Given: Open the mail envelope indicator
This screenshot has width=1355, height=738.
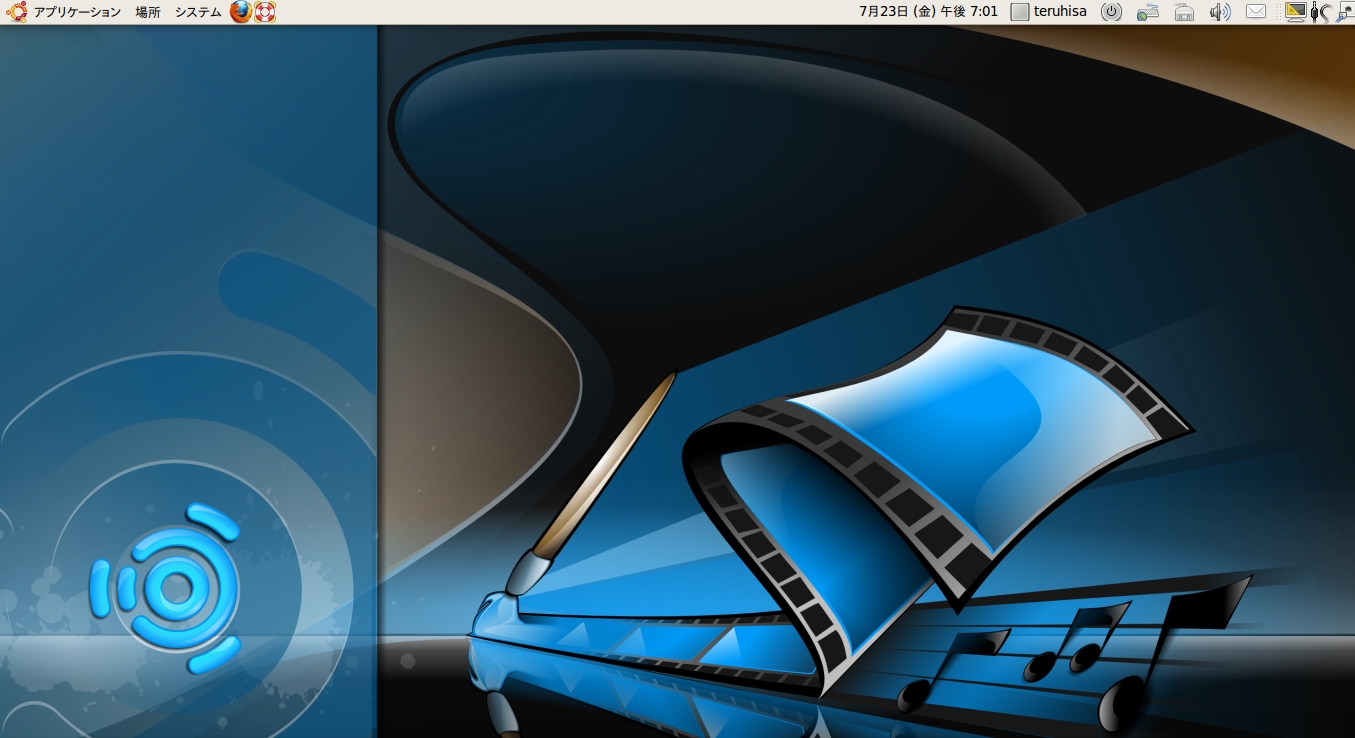Looking at the screenshot, I should click(1256, 12).
